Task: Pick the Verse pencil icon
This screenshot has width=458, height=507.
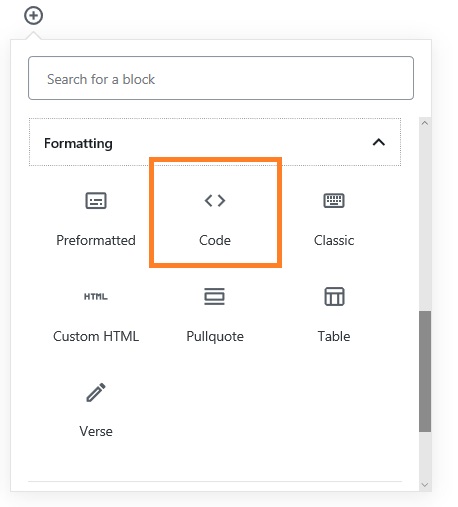Action: tap(96, 392)
